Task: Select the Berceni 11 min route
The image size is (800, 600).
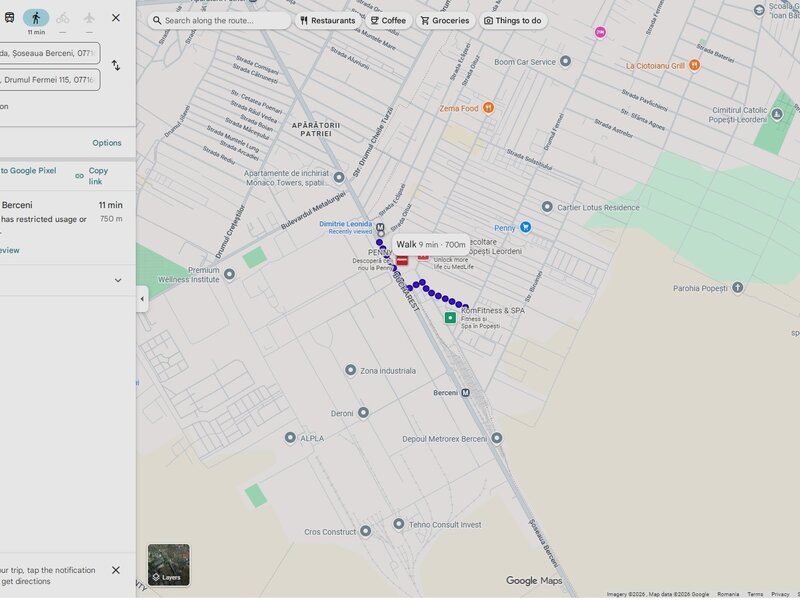Action: tap(68, 227)
